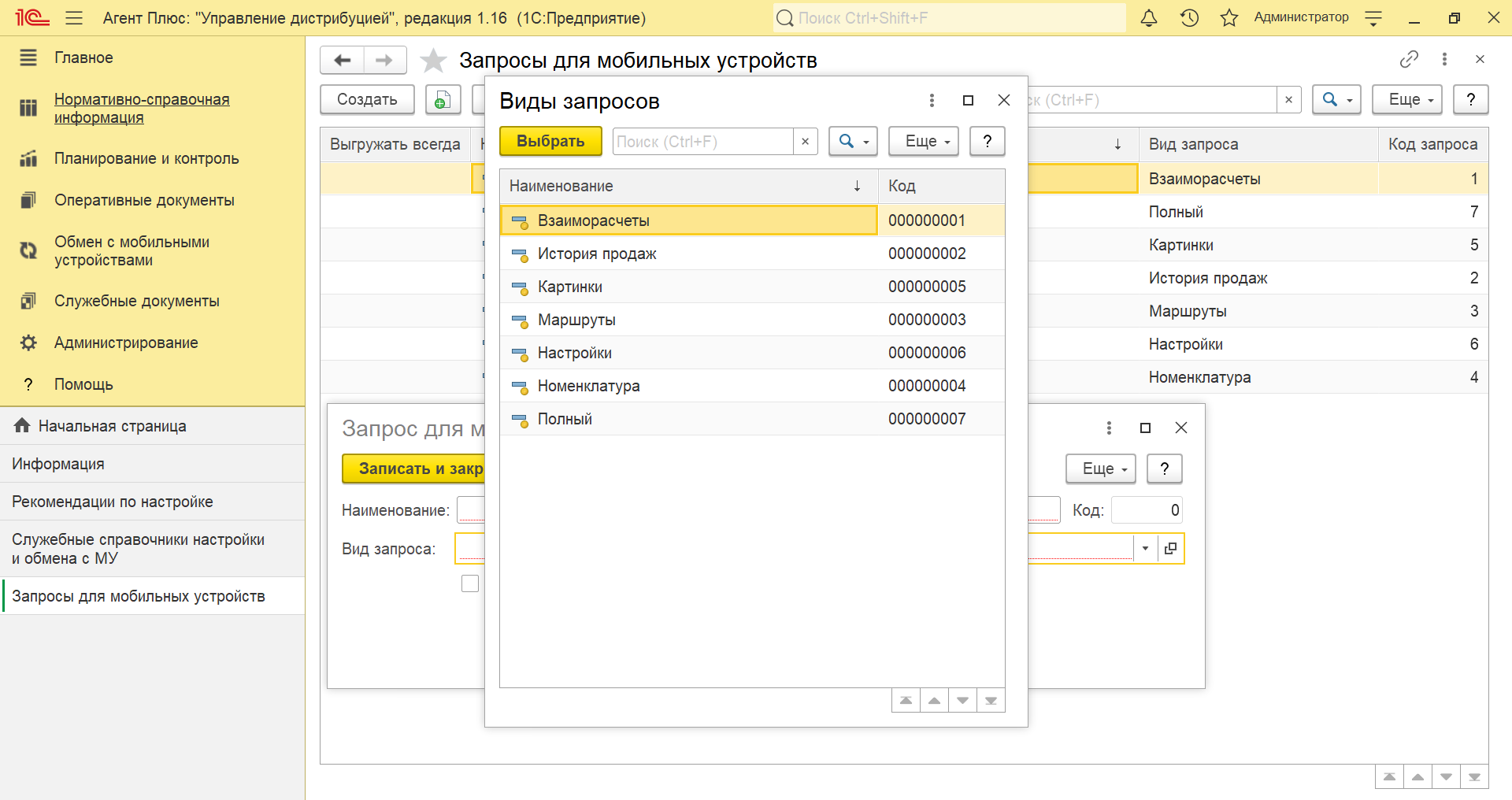Select the История продаж row in dialog

point(752,254)
